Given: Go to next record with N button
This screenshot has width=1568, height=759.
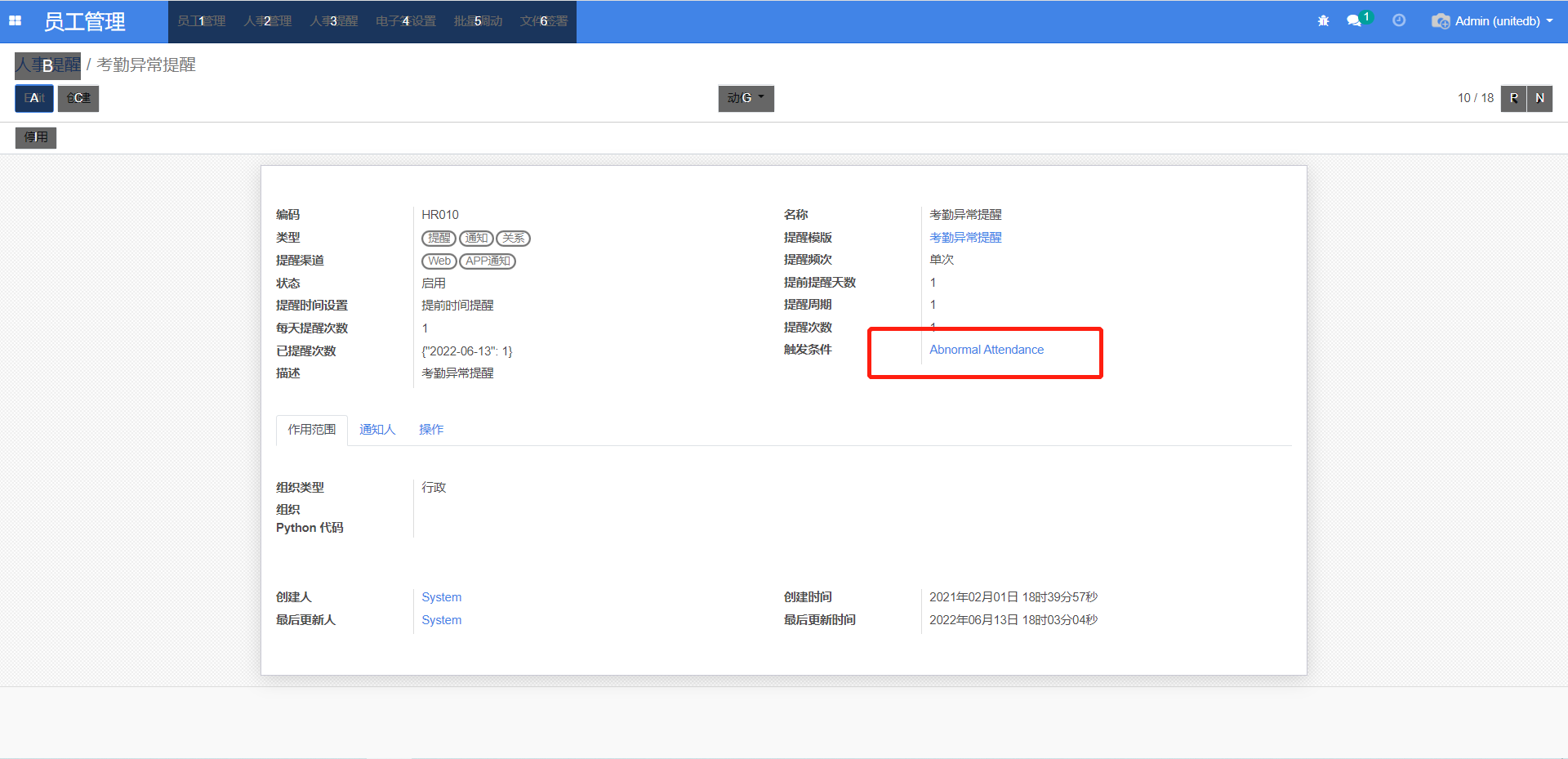Looking at the screenshot, I should 1539,98.
